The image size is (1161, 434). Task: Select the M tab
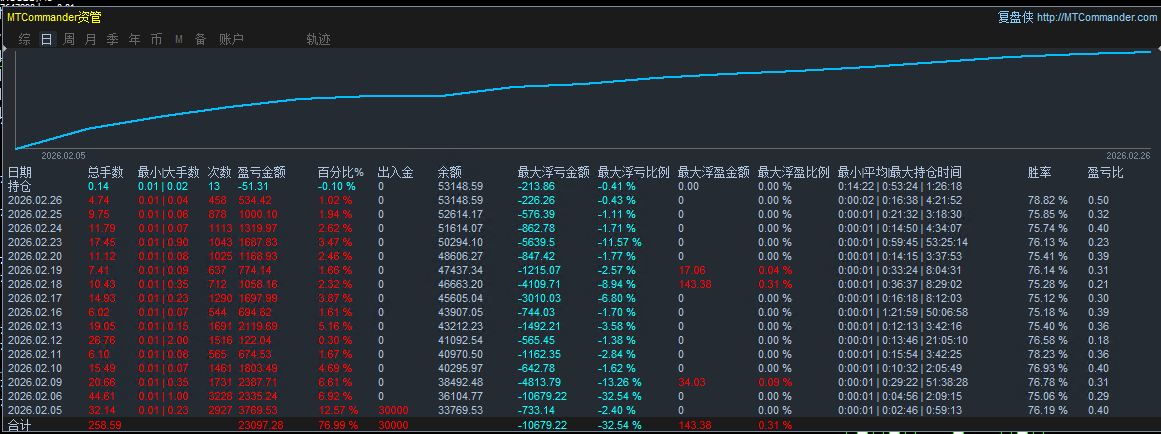coord(178,39)
